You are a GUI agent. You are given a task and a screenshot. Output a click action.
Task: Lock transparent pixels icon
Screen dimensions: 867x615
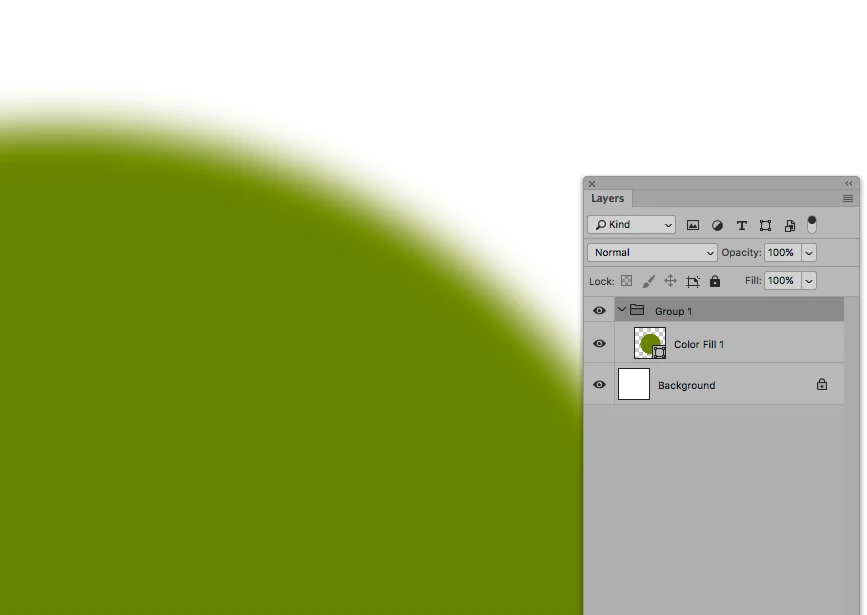click(x=626, y=281)
